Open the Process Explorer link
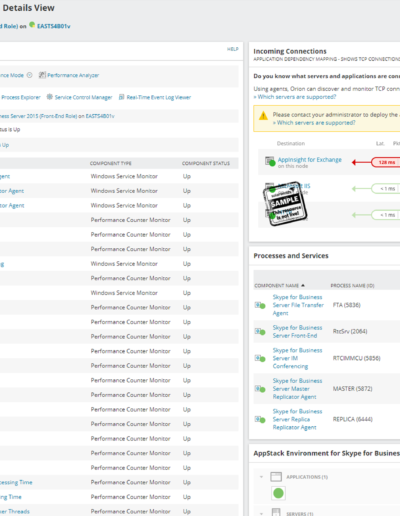The height and width of the screenshot is (516, 400). point(21,97)
